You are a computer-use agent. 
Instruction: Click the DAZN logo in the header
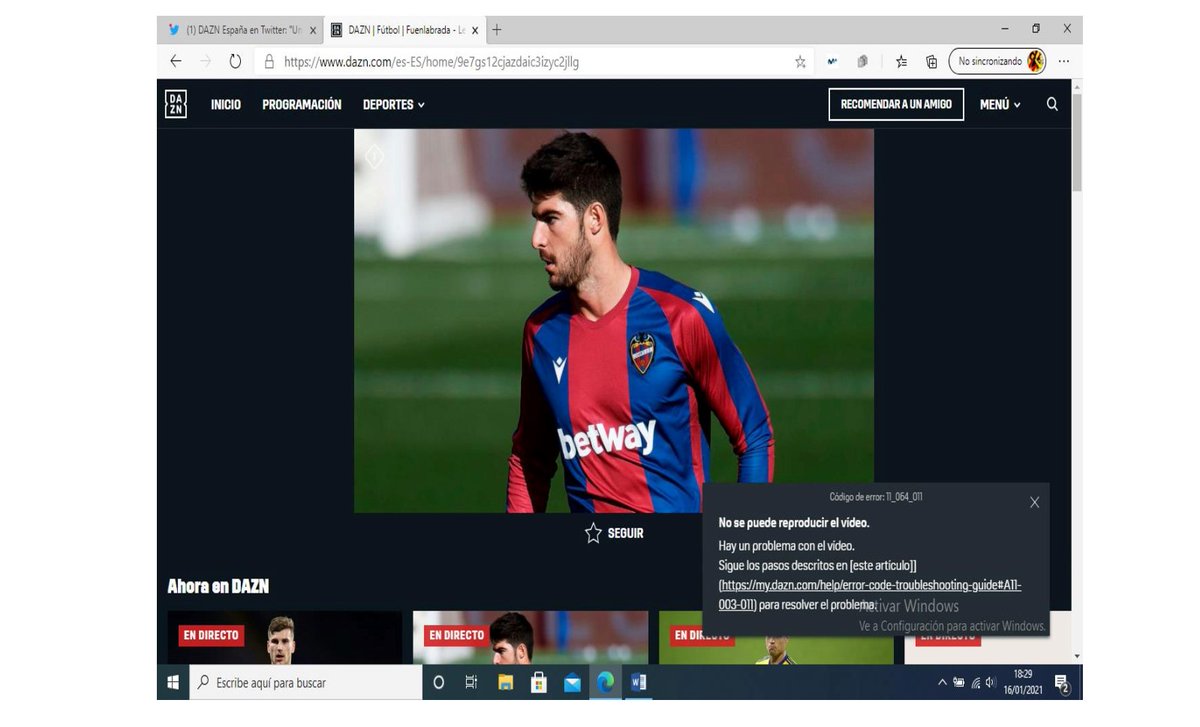coord(175,104)
